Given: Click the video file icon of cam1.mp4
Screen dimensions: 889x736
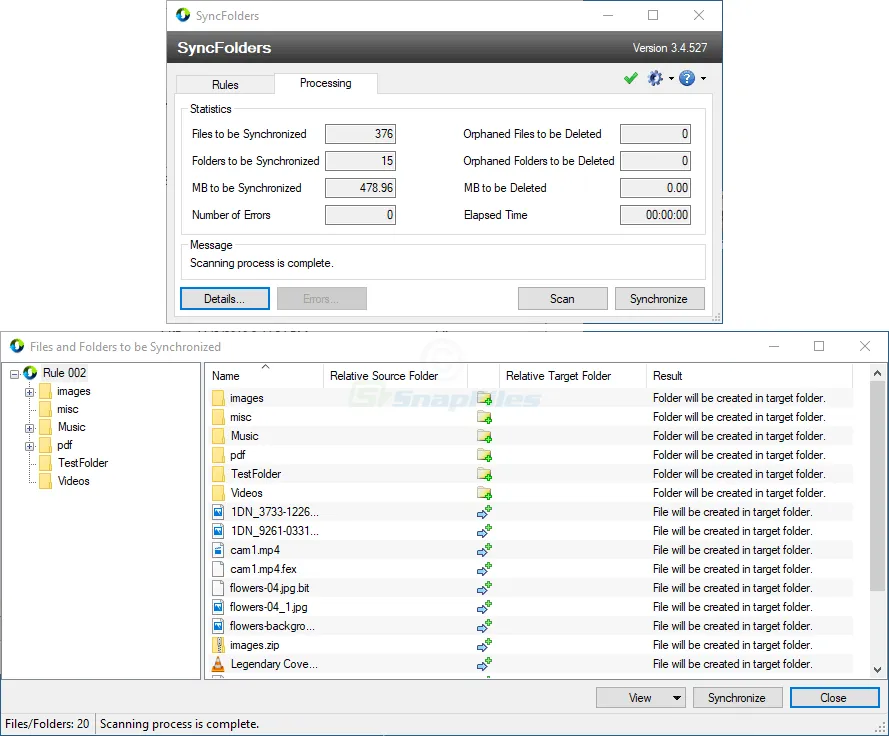Looking at the screenshot, I should (x=218, y=550).
